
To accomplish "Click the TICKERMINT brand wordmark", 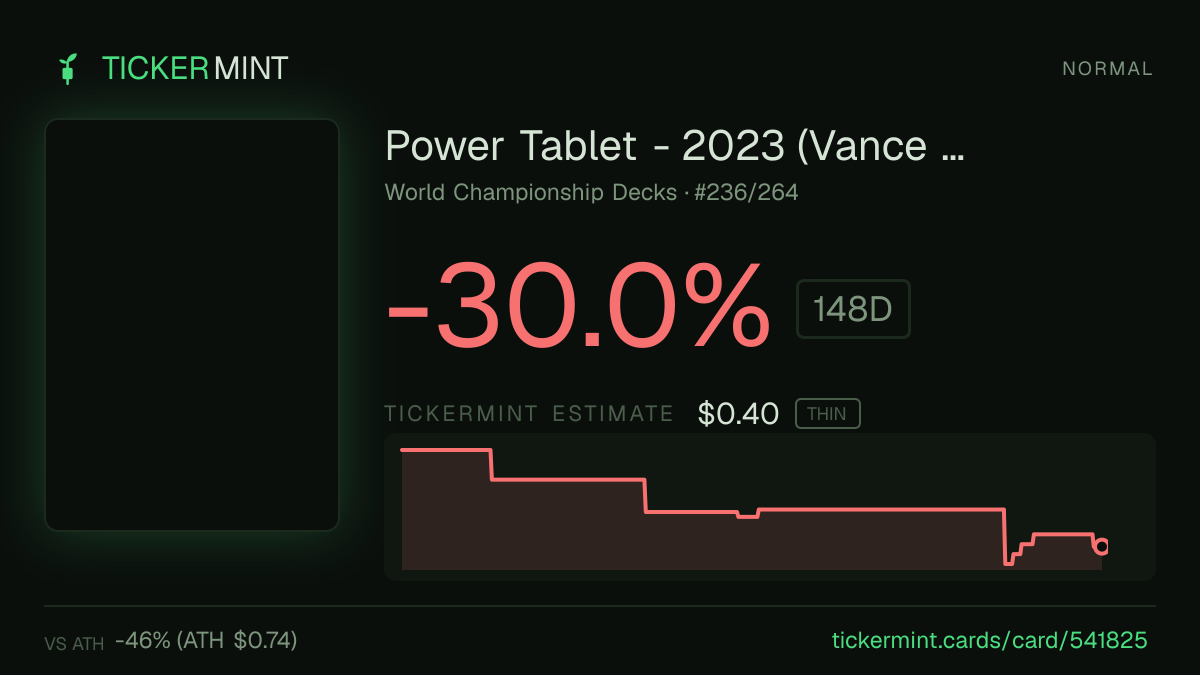I will click(x=195, y=68).
